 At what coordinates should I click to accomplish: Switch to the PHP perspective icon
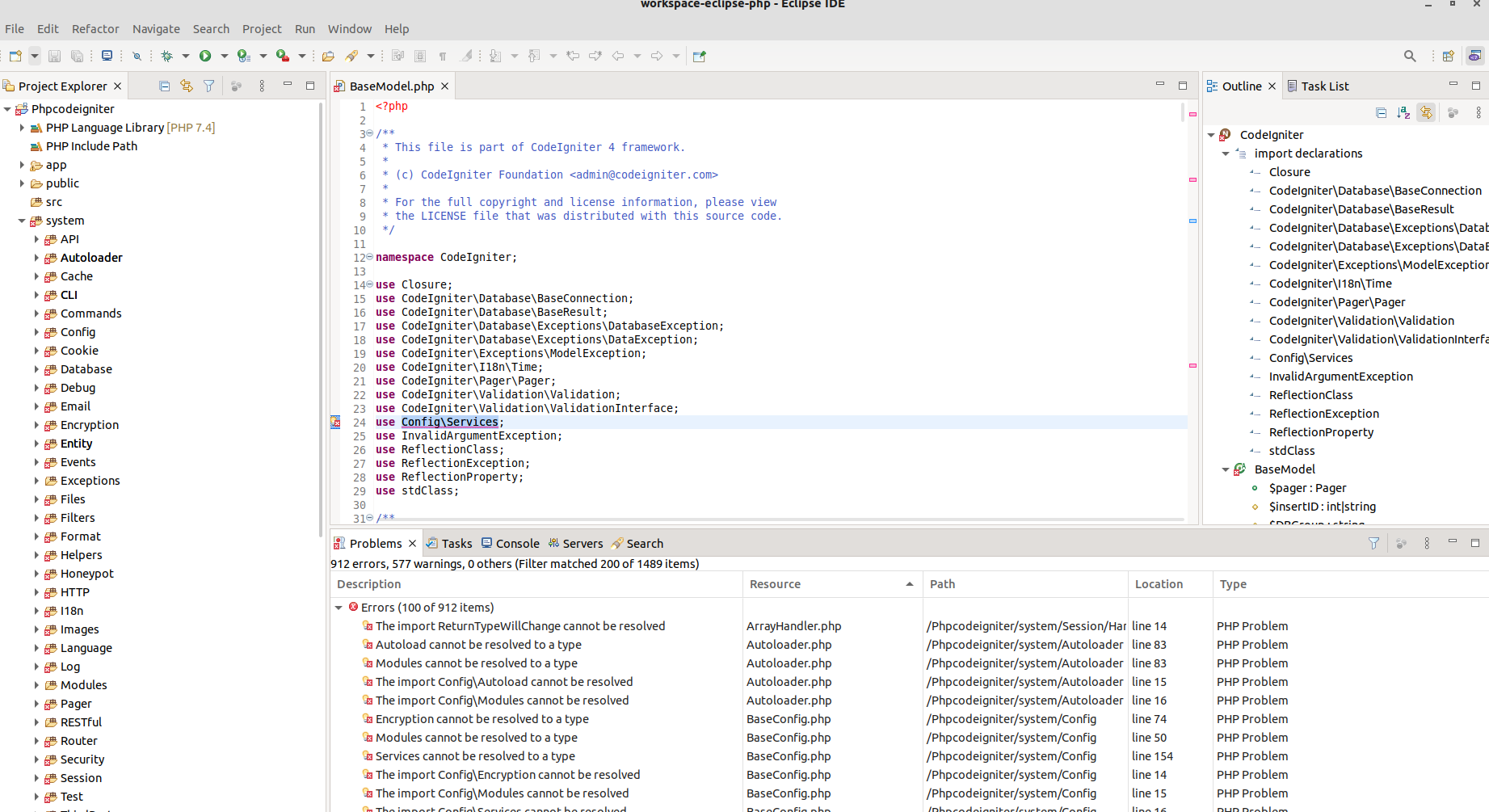click(1475, 56)
